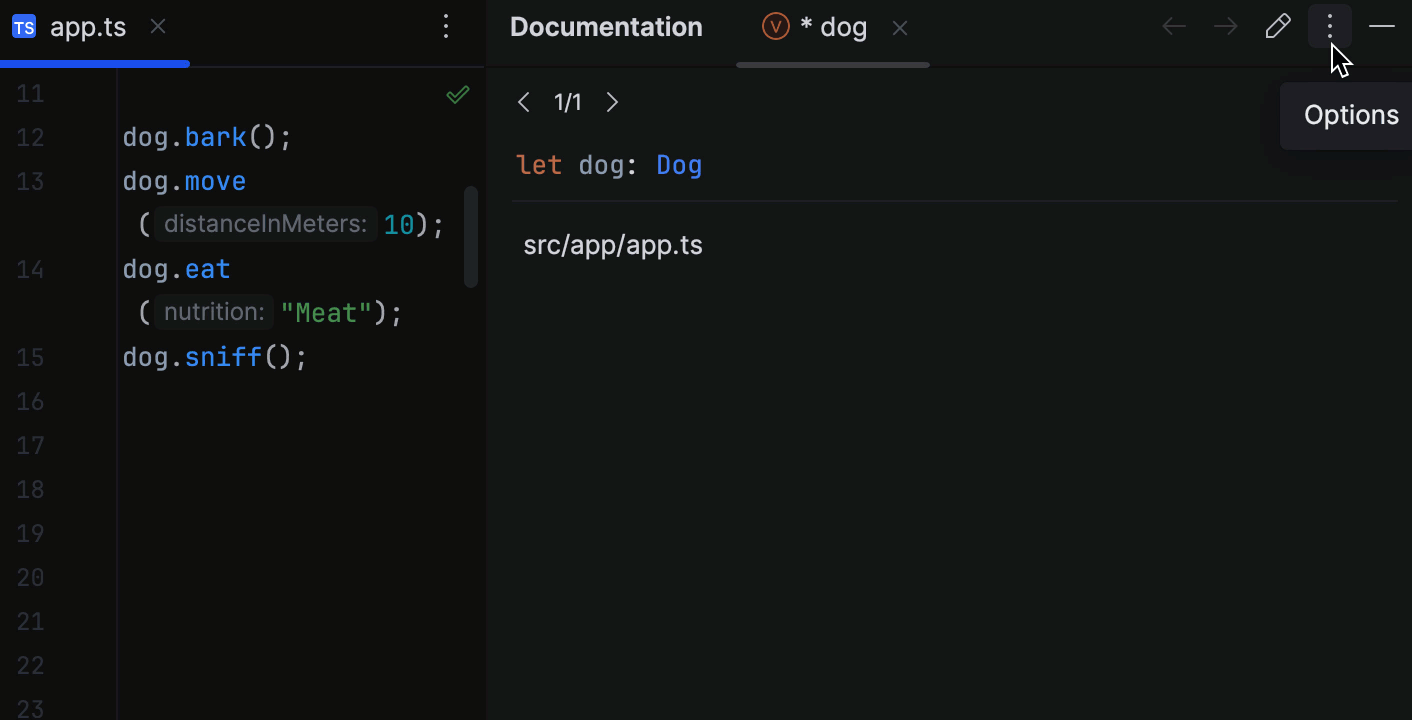Viewport: 1412px width, 720px height.
Task: Edit the dog documentation with the pencil icon
Action: tap(1278, 26)
